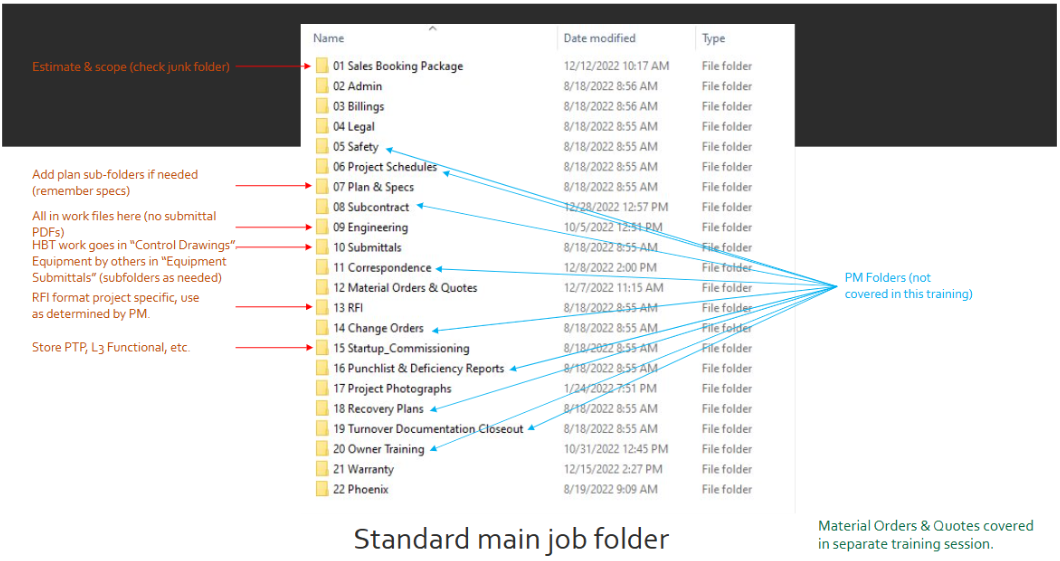
Task: Click the File folder type for 03 Billings
Action: tap(727, 106)
